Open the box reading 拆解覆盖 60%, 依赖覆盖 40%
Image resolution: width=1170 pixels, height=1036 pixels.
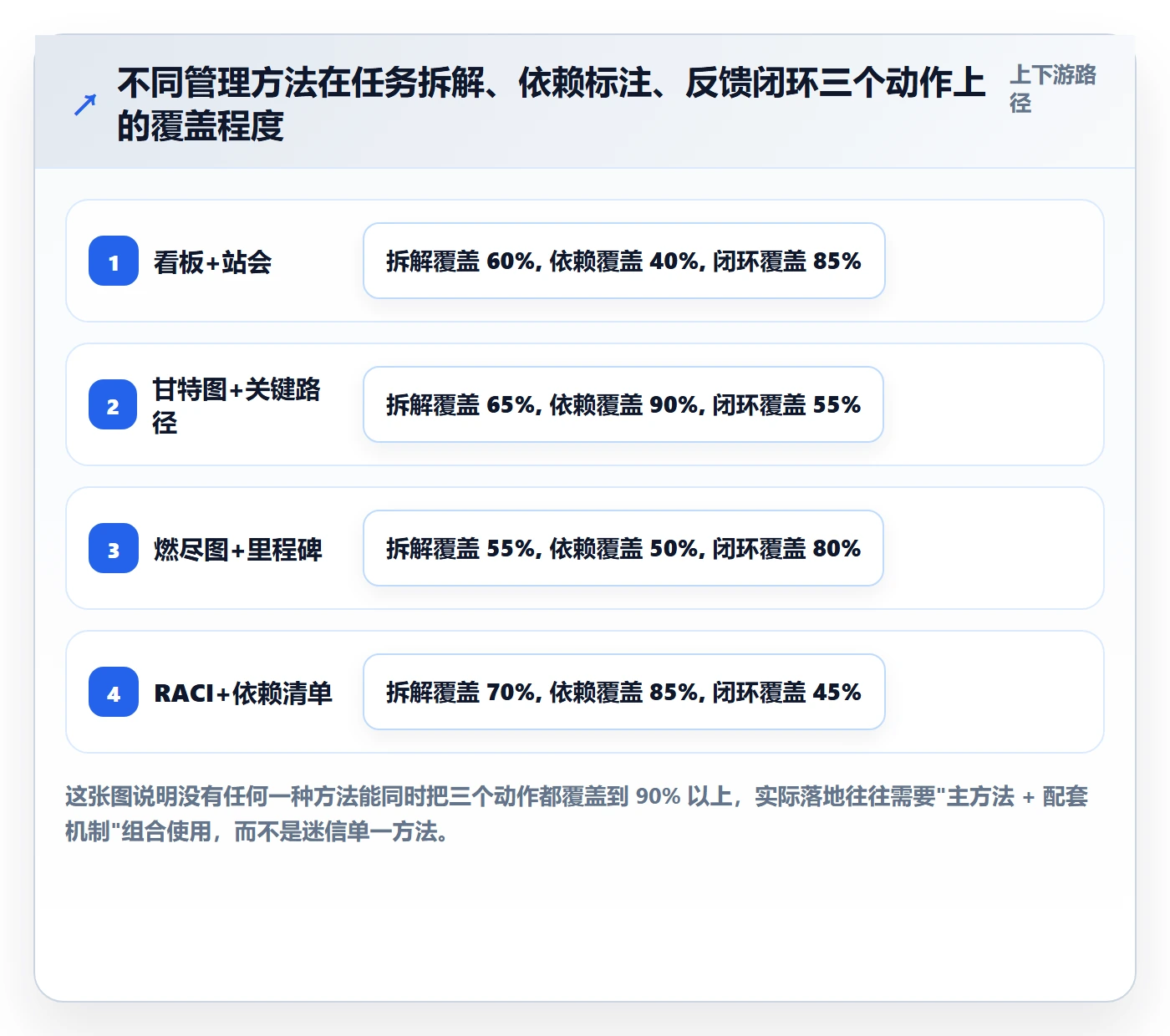click(624, 261)
